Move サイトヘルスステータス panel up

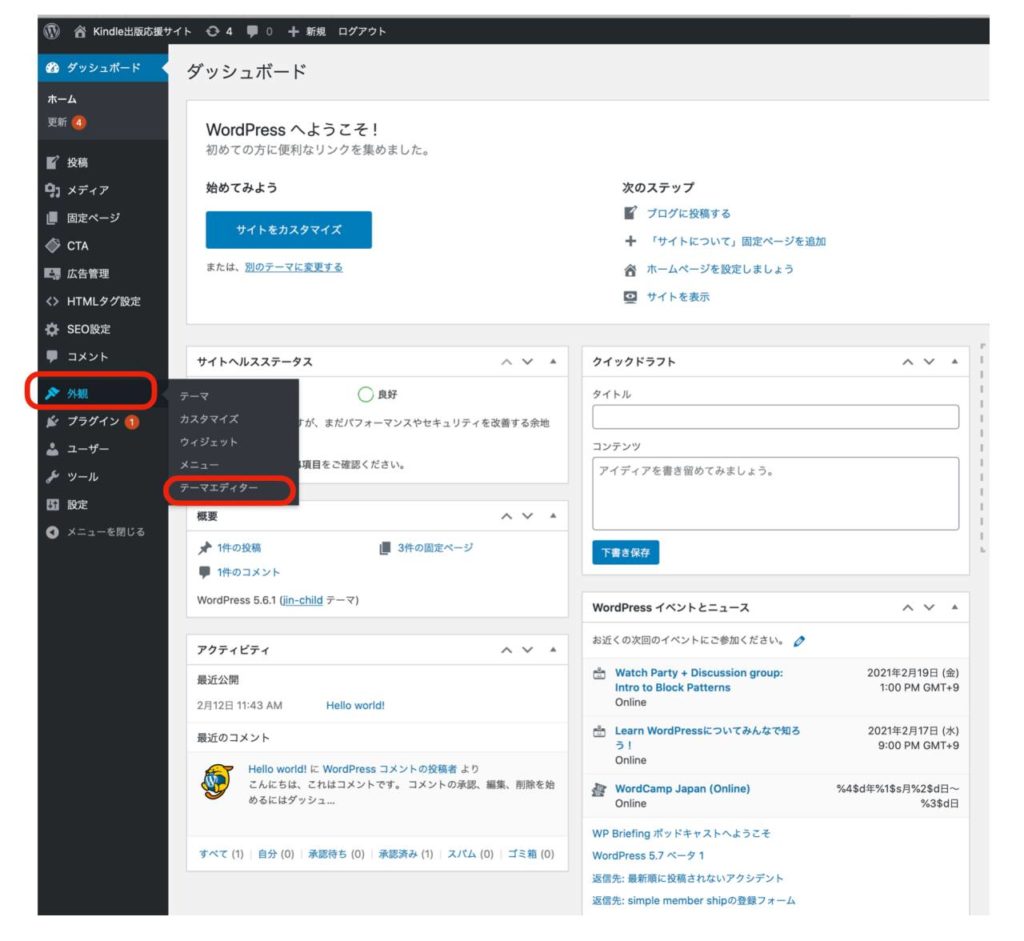(506, 362)
